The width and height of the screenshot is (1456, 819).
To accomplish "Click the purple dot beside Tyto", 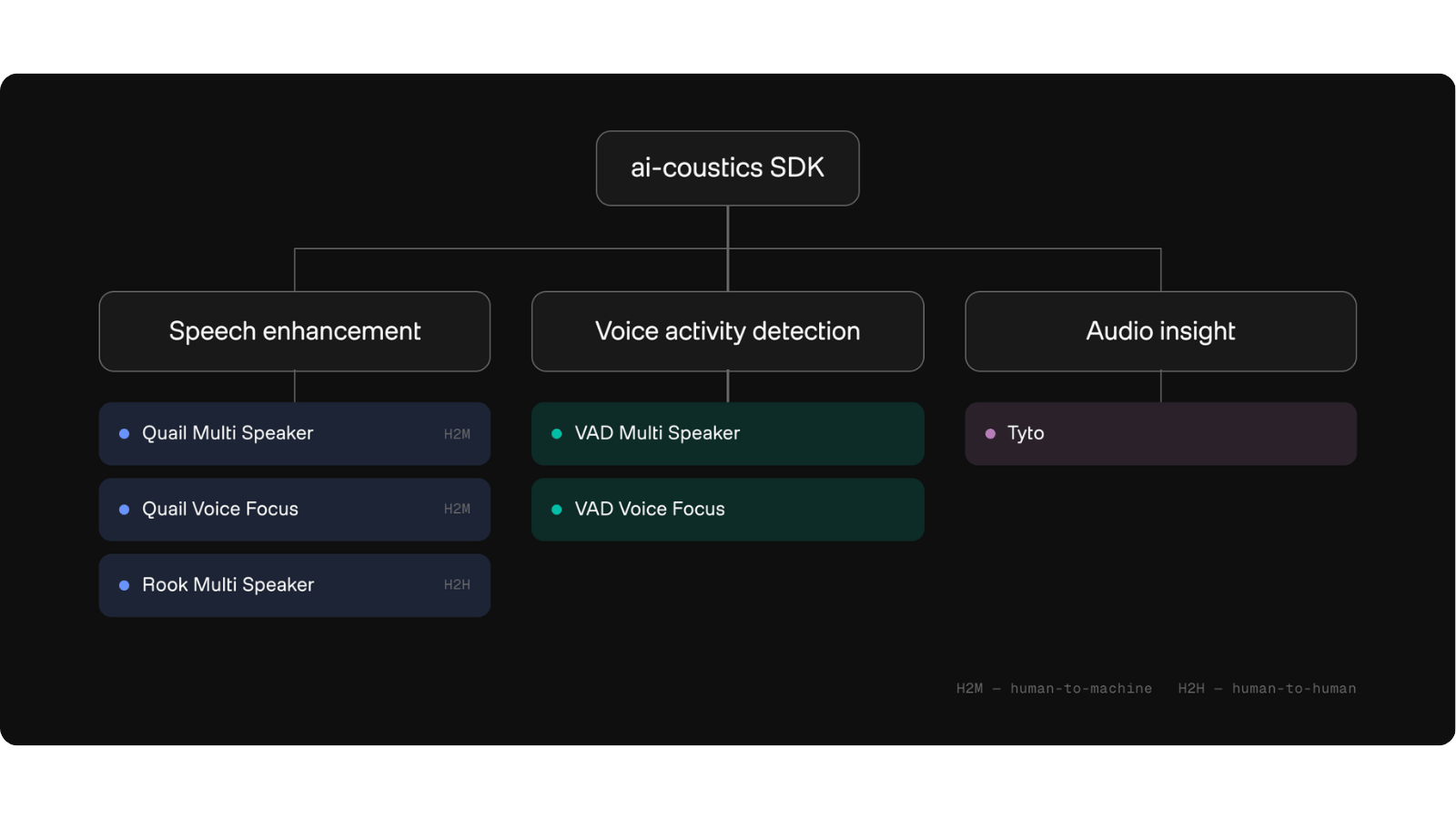I will 990,434.
